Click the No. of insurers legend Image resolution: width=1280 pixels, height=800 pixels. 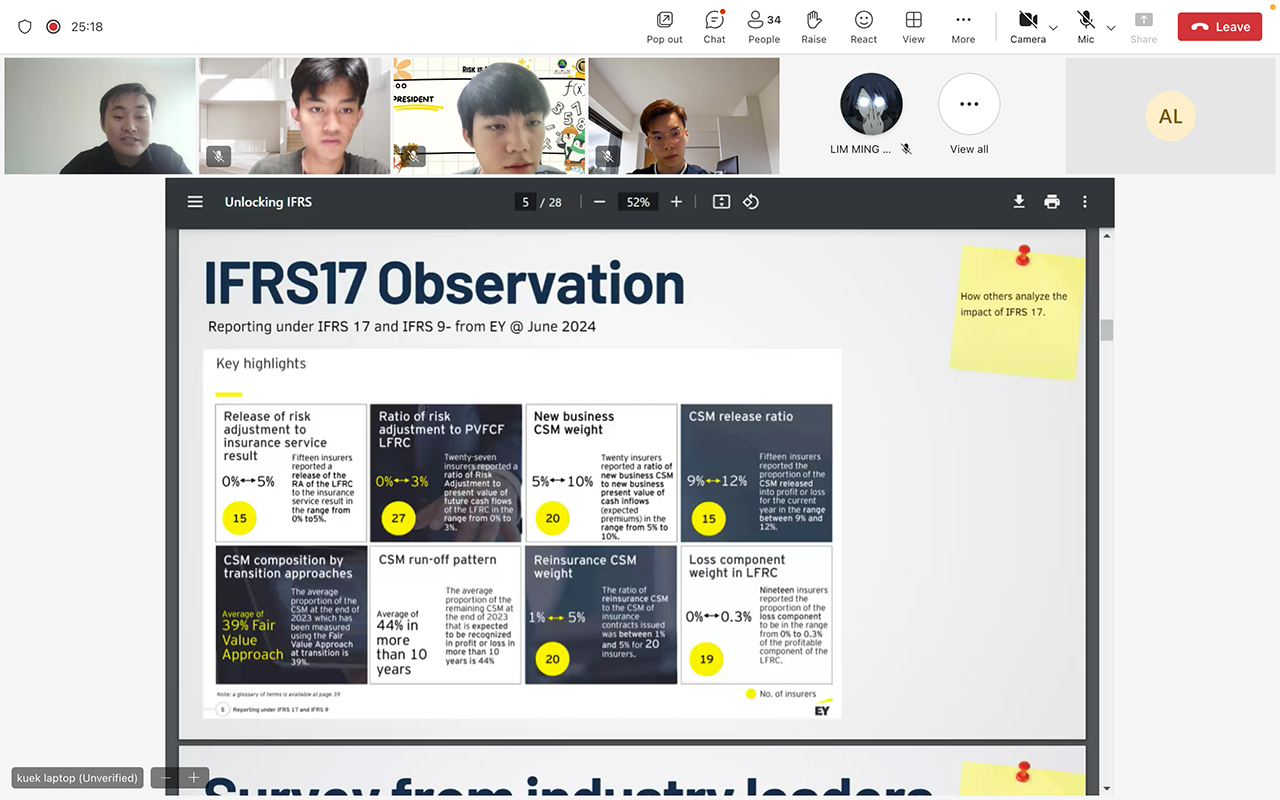click(x=781, y=694)
